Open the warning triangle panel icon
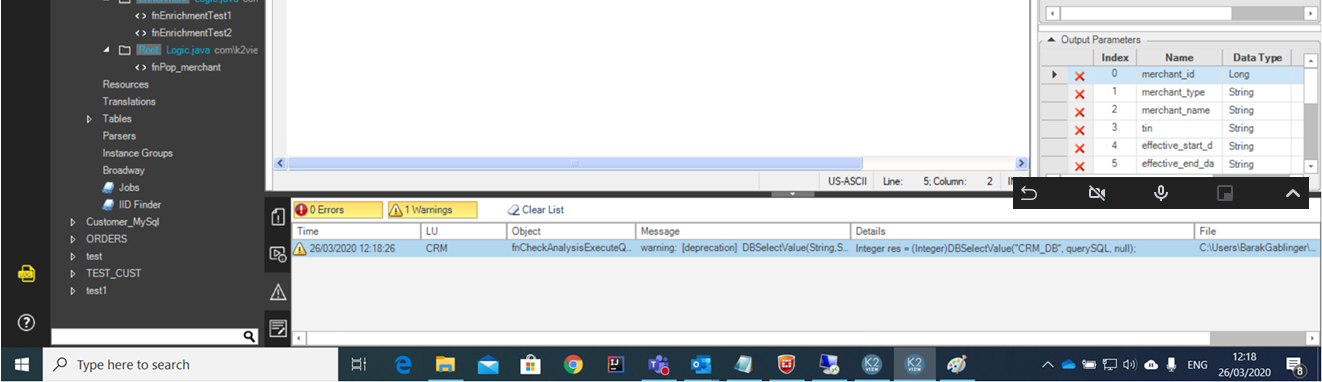 [x=278, y=291]
